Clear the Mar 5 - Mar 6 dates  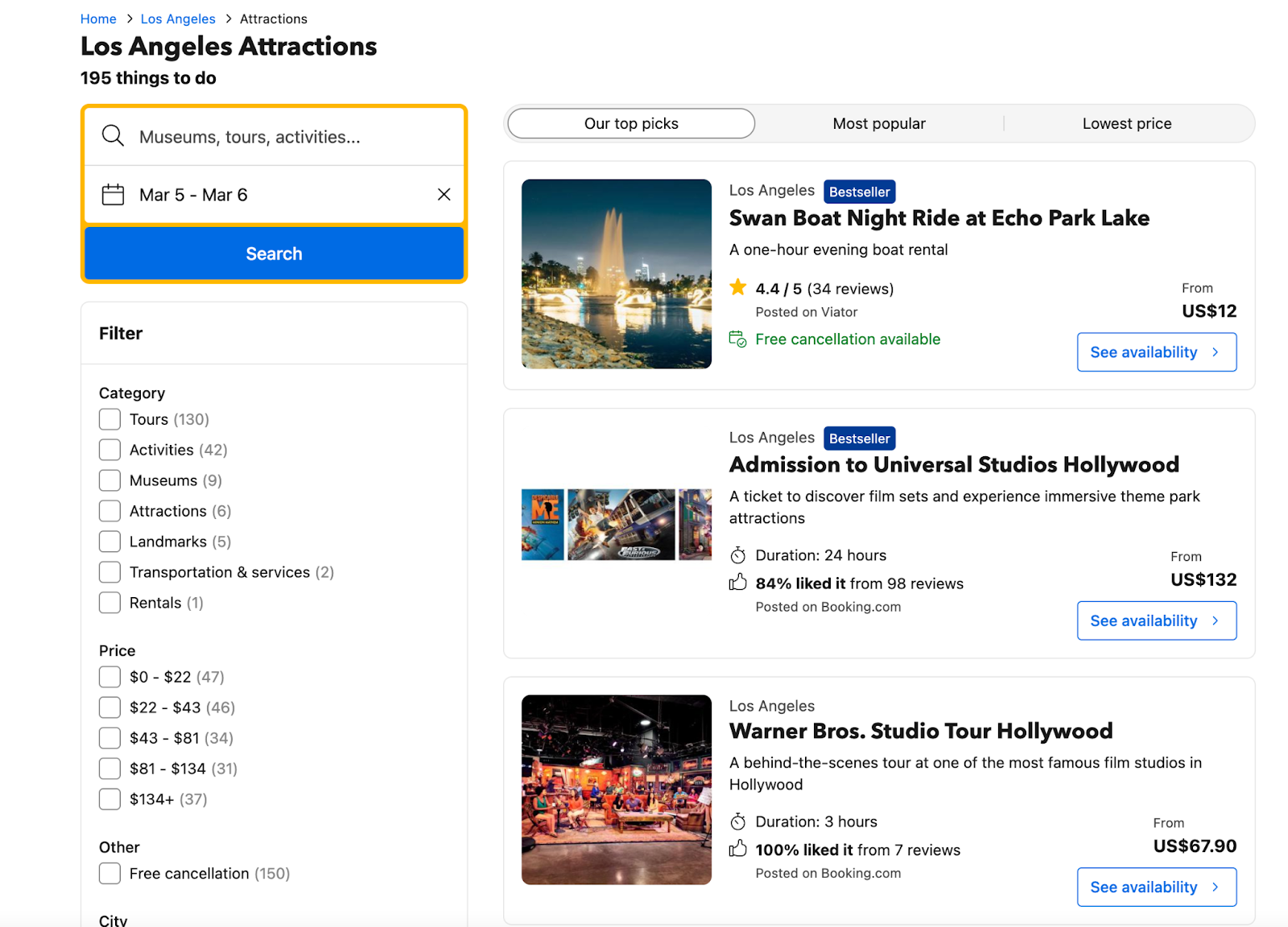pyautogui.click(x=444, y=195)
